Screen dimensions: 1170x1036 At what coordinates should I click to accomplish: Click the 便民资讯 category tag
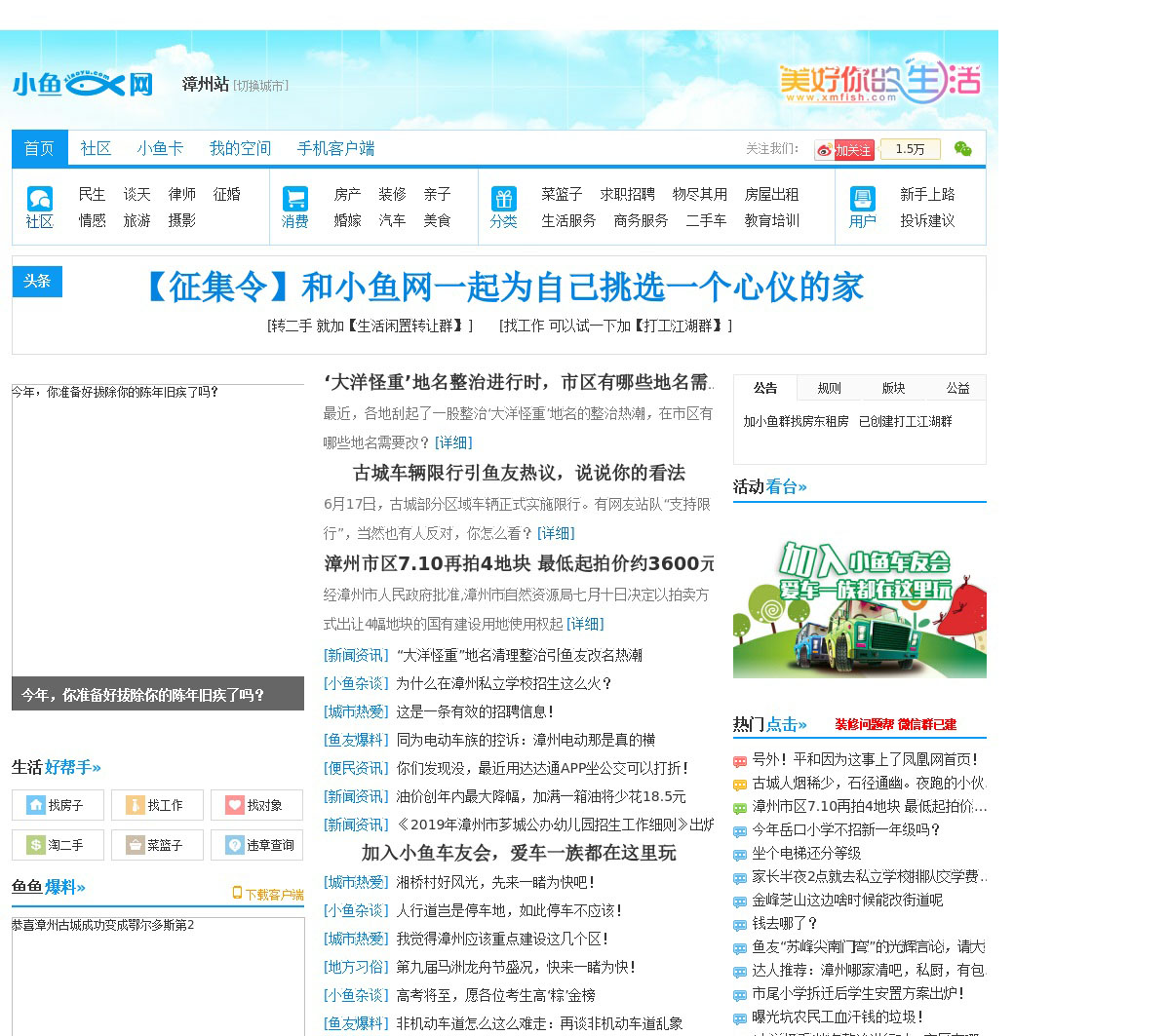tap(356, 768)
